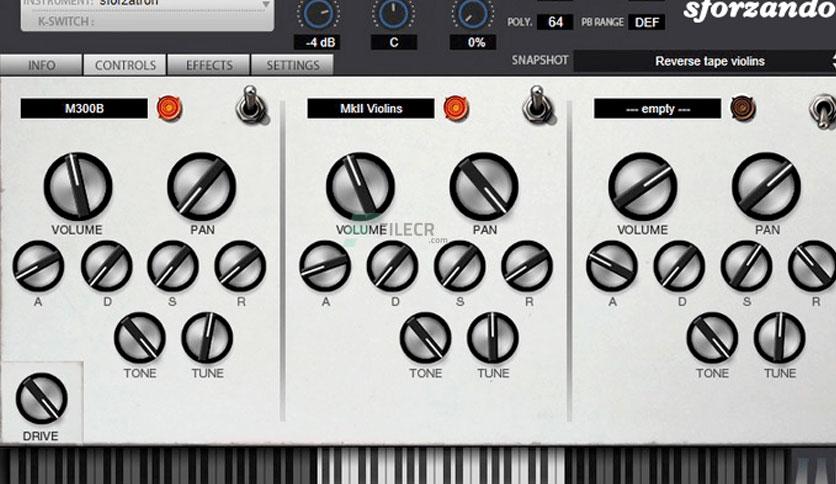This screenshot has width=836, height=484.
Task: Click the master volume knob above -4 dB
Action: [318, 14]
